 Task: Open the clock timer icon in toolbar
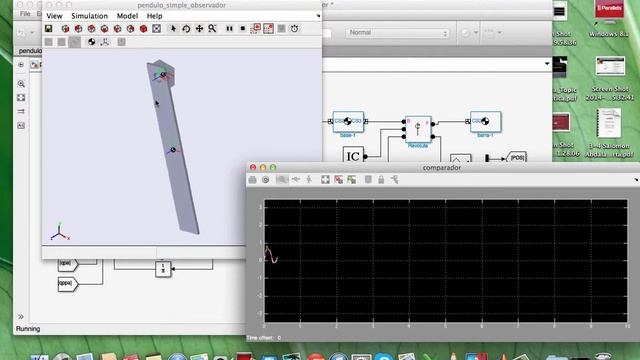[x=295, y=29]
